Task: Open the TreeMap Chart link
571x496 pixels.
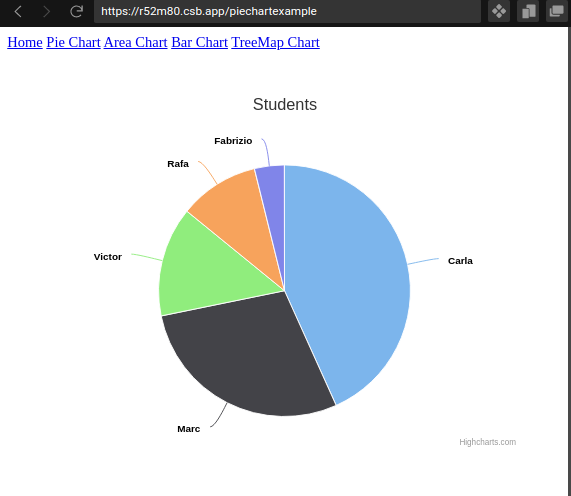Action: point(275,42)
